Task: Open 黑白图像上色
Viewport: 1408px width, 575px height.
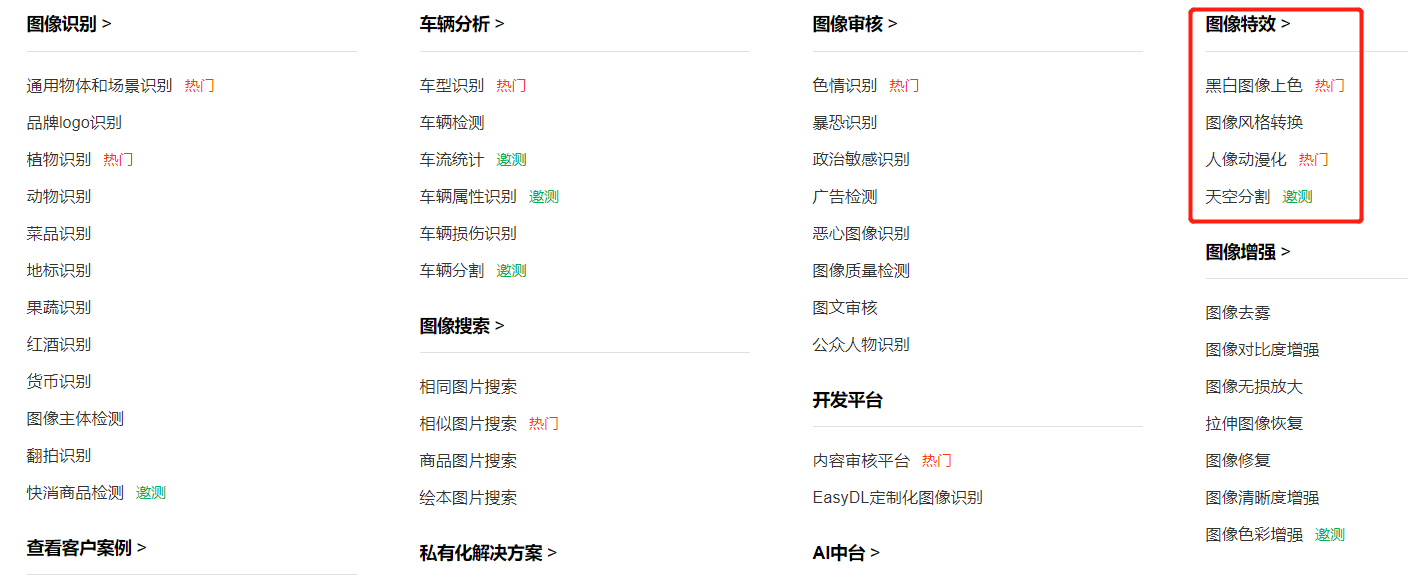Action: tap(1254, 86)
